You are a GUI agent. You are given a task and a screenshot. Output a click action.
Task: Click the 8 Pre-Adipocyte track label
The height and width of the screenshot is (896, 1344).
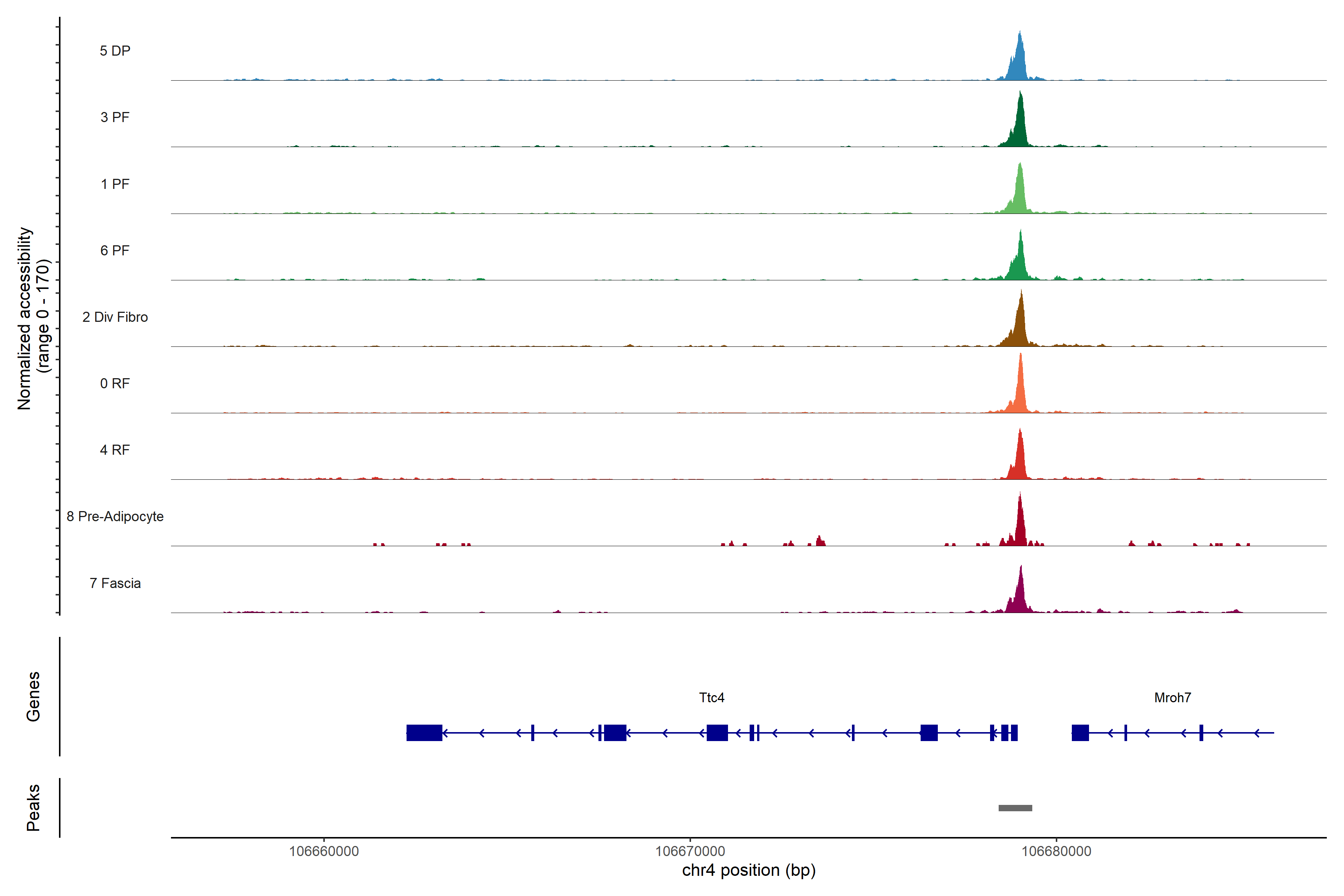tap(115, 517)
